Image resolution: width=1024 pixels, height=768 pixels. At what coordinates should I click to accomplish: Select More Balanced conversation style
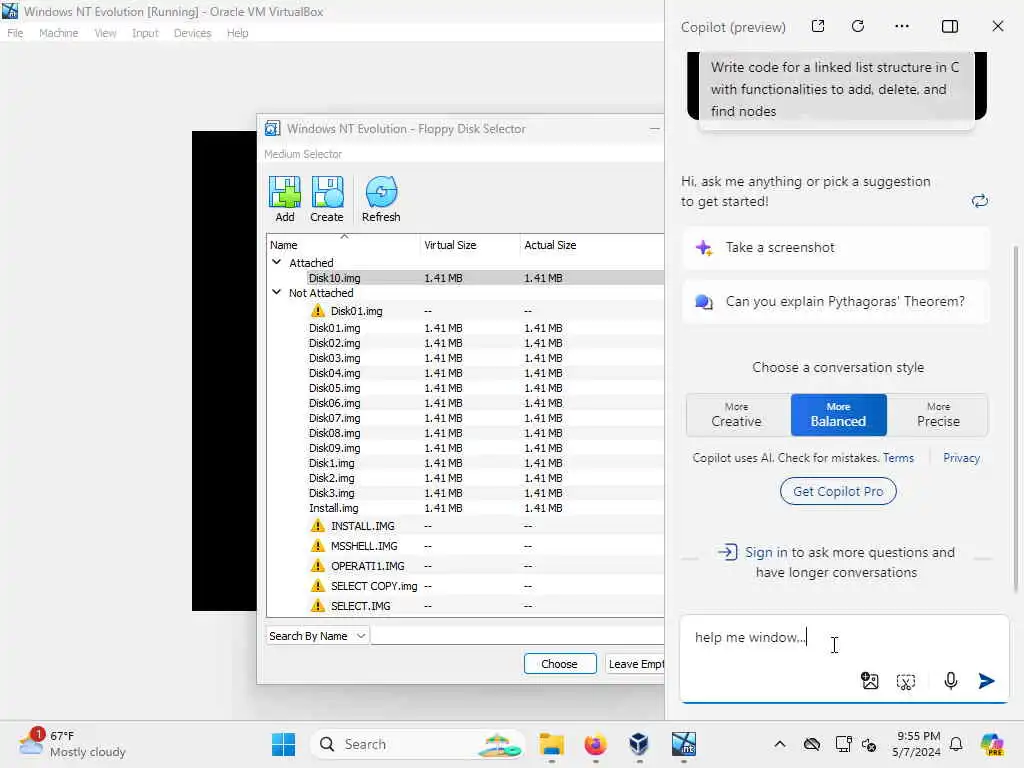[x=839, y=415]
